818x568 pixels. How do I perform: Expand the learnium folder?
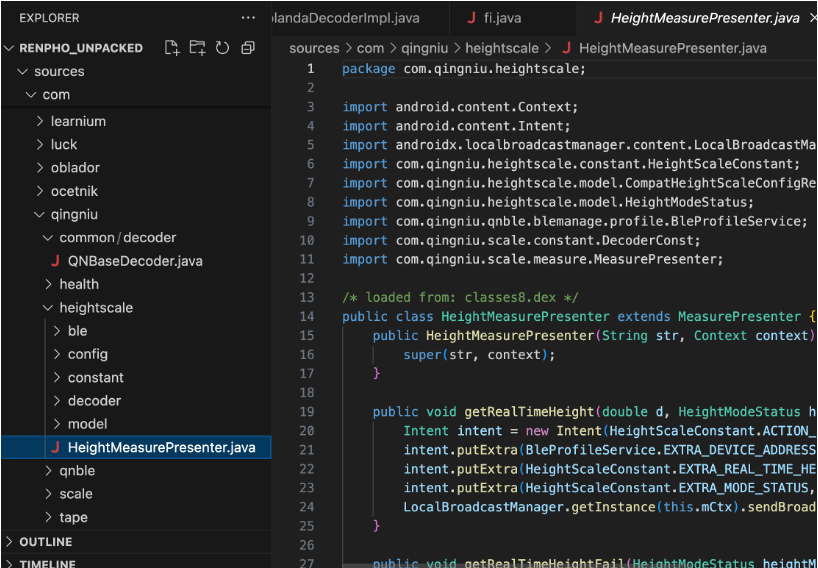pyautogui.click(x=78, y=121)
